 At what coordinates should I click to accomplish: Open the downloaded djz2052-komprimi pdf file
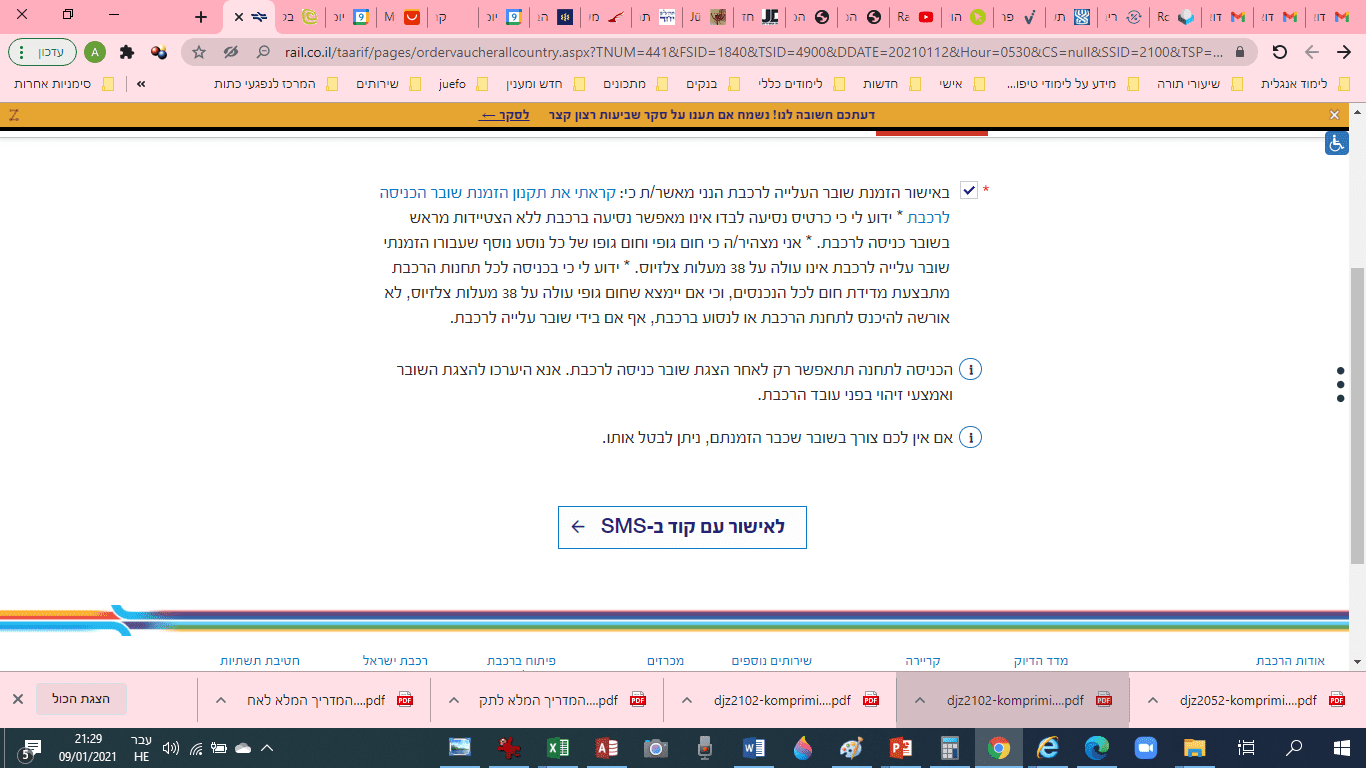[1247, 700]
